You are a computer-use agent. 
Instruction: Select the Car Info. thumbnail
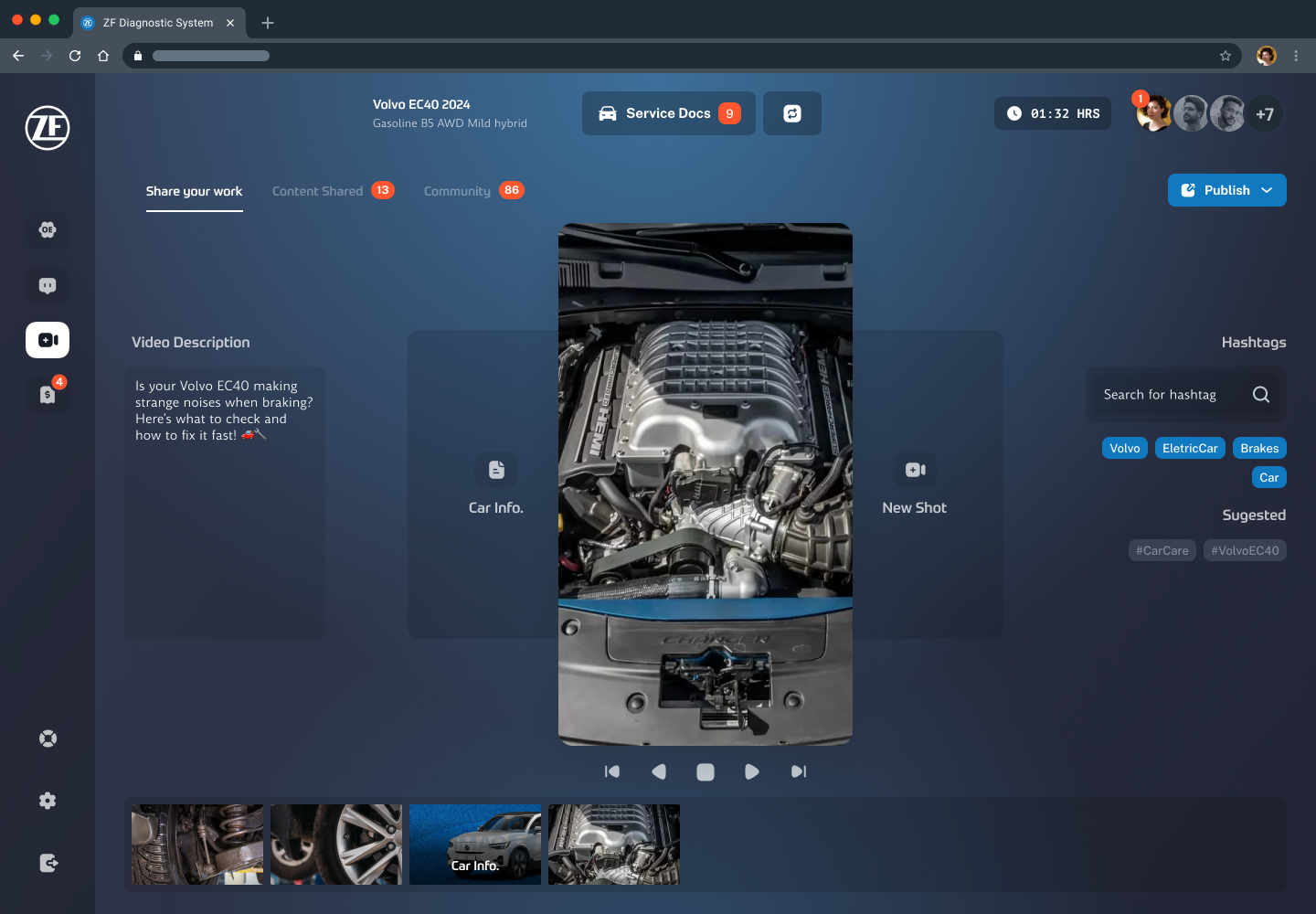point(475,845)
